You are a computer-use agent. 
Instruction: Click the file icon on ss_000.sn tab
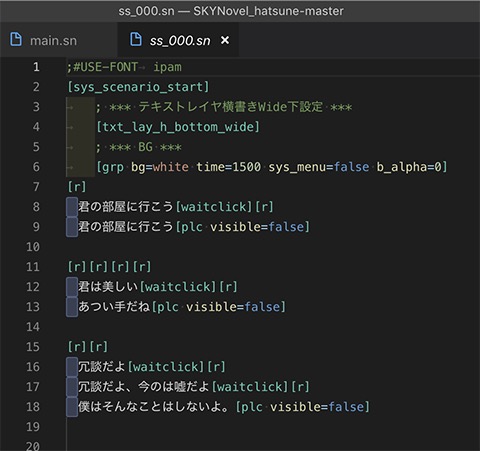click(136, 39)
